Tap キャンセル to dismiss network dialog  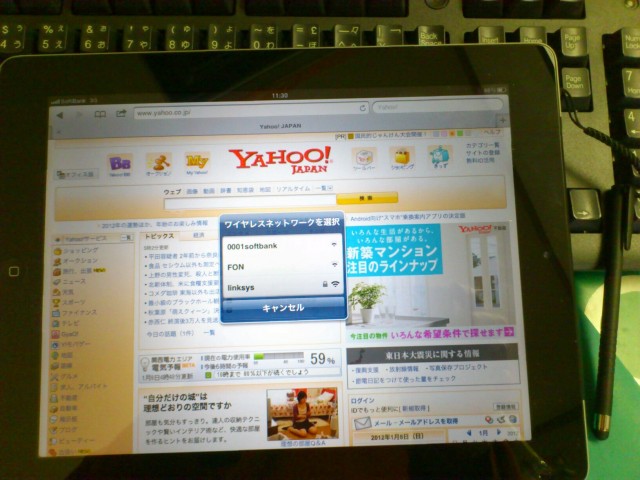[x=283, y=308]
